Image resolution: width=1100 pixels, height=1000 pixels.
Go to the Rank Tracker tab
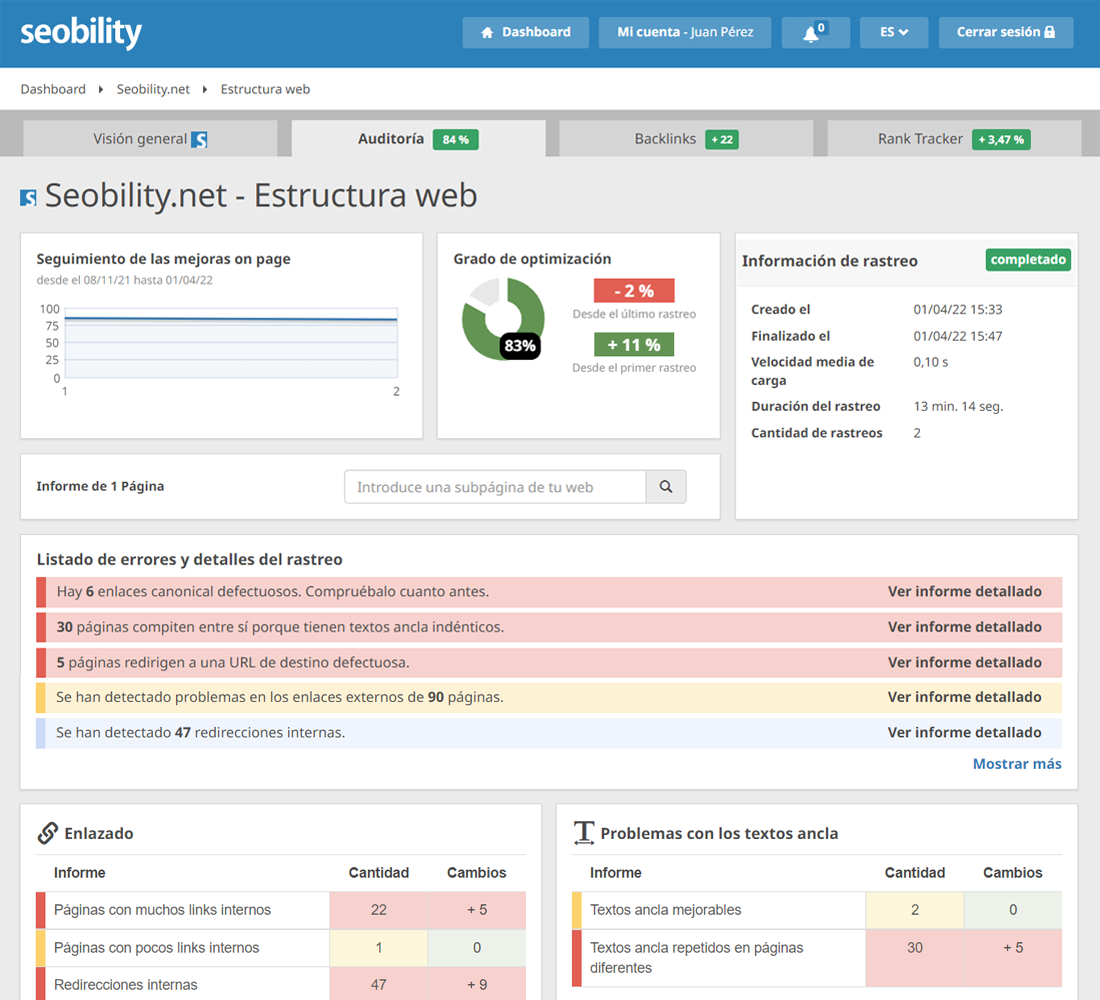954,139
